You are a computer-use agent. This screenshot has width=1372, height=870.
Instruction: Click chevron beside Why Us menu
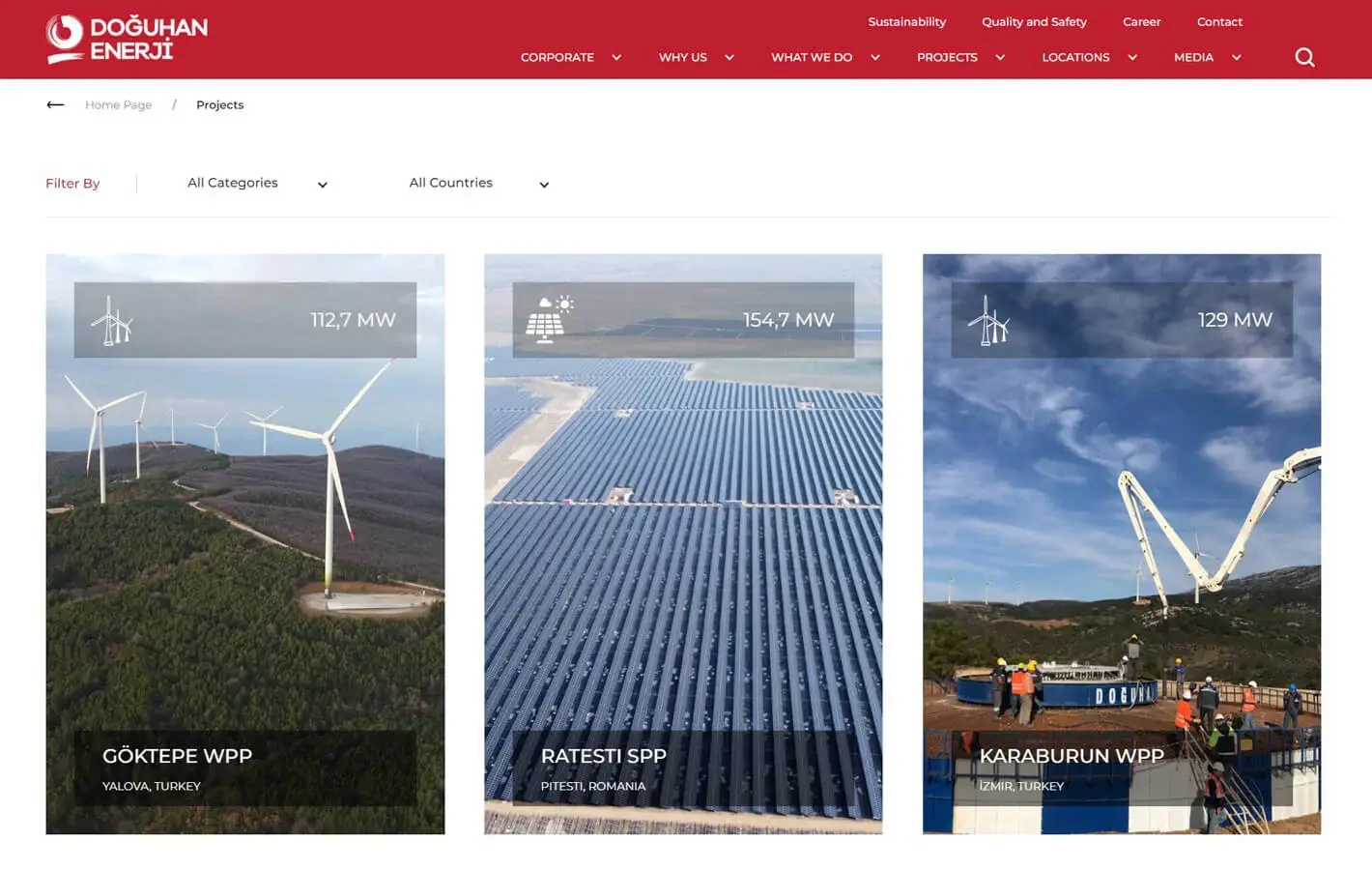[729, 58]
